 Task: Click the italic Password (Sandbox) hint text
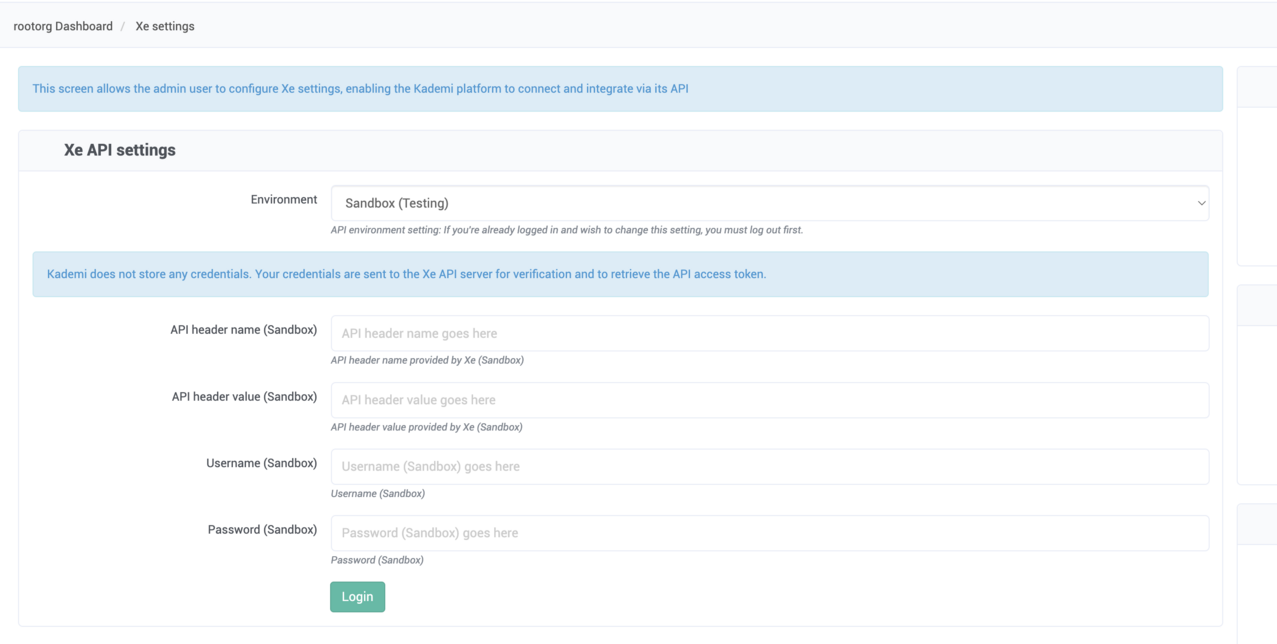click(377, 560)
